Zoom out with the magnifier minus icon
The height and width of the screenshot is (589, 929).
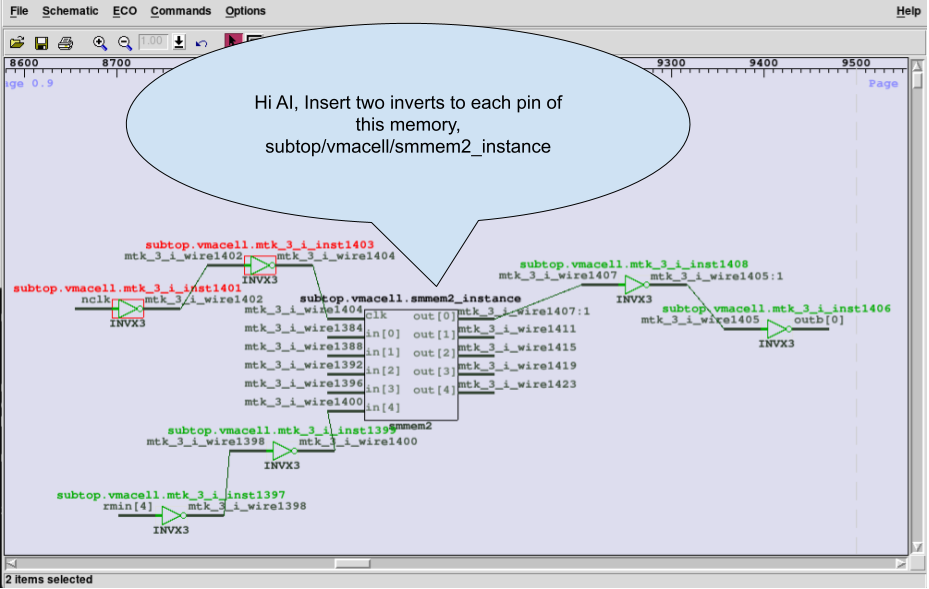click(125, 43)
